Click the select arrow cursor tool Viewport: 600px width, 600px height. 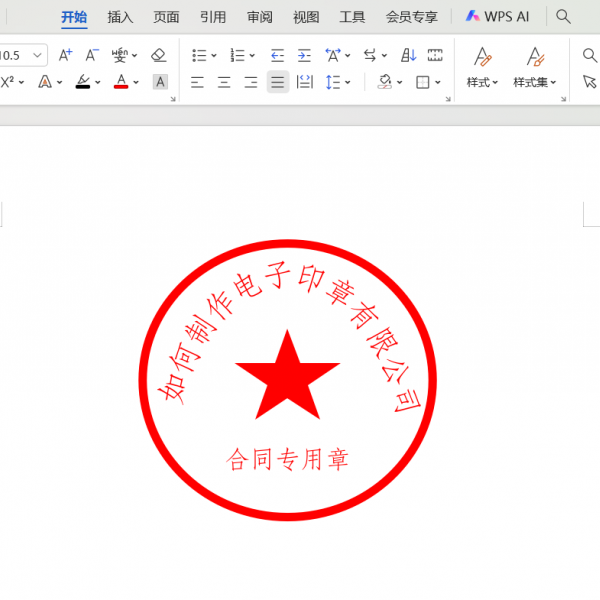[x=588, y=82]
